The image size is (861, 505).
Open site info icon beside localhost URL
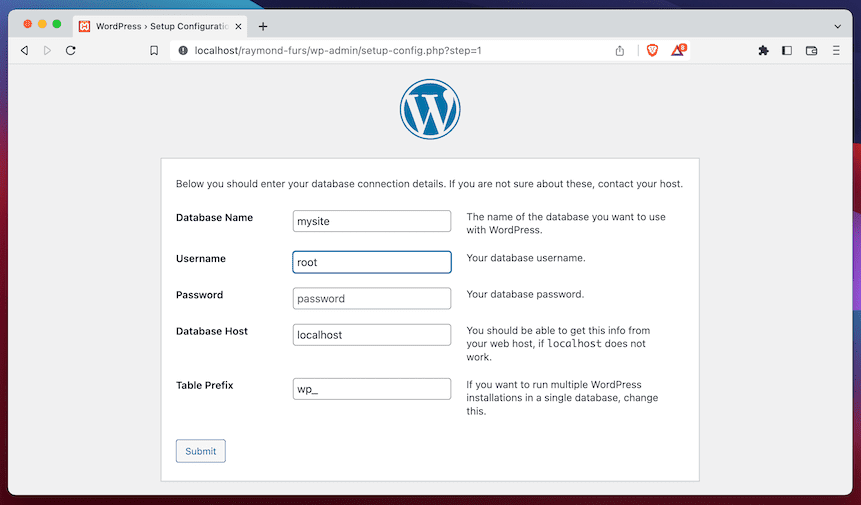(183, 50)
